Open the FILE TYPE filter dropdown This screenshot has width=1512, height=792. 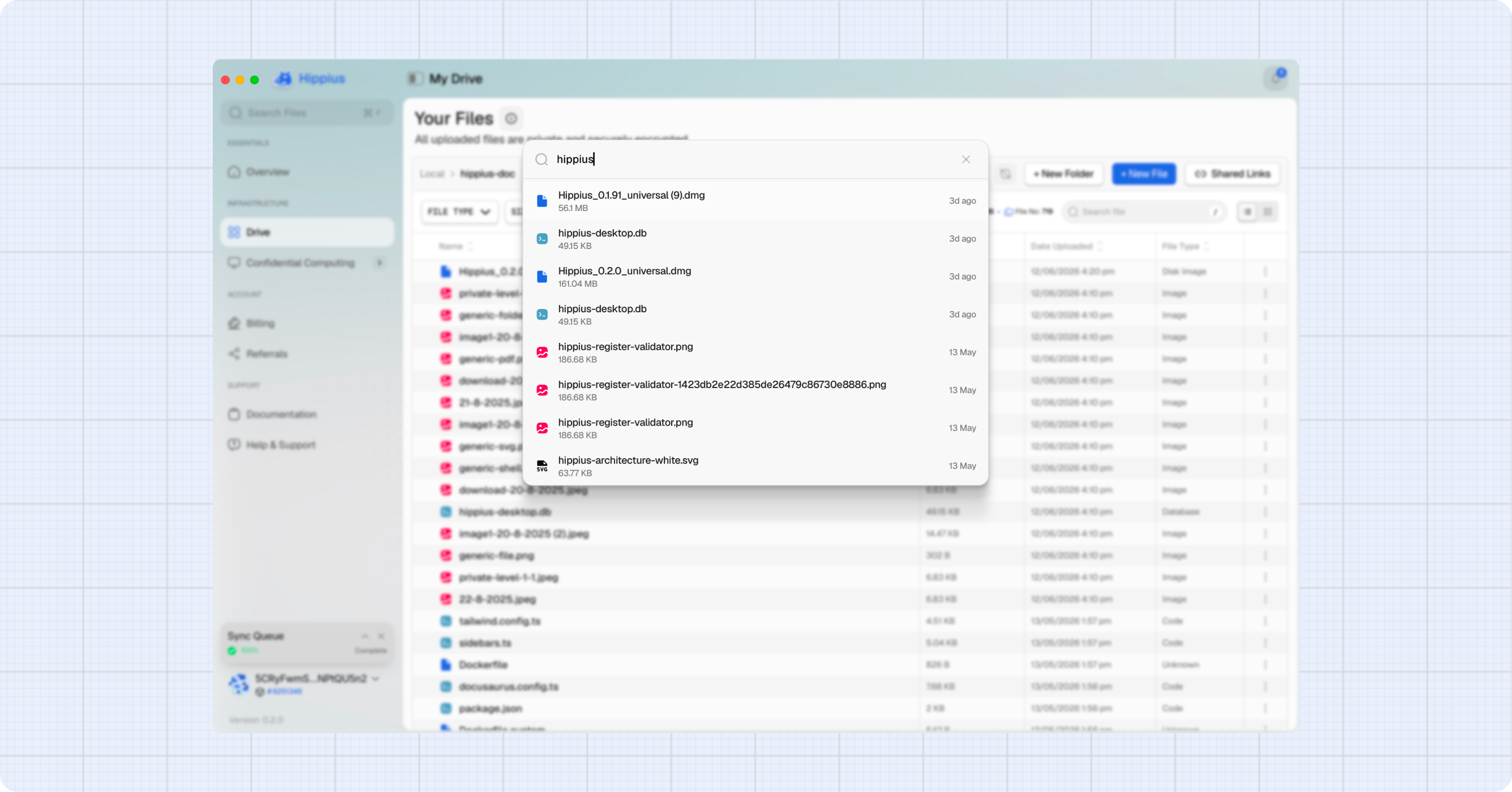click(x=459, y=212)
